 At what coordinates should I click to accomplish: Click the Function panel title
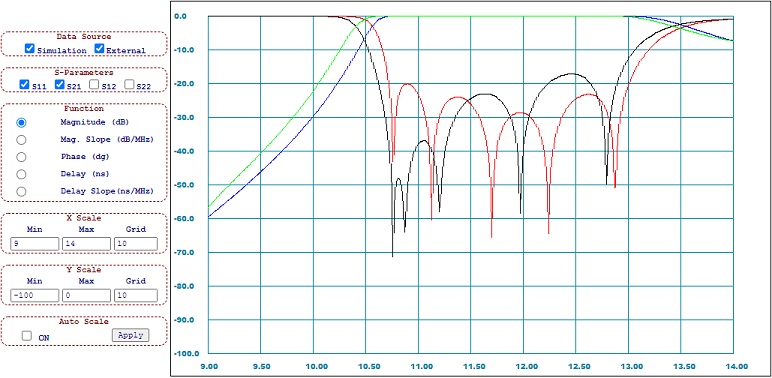(84, 108)
